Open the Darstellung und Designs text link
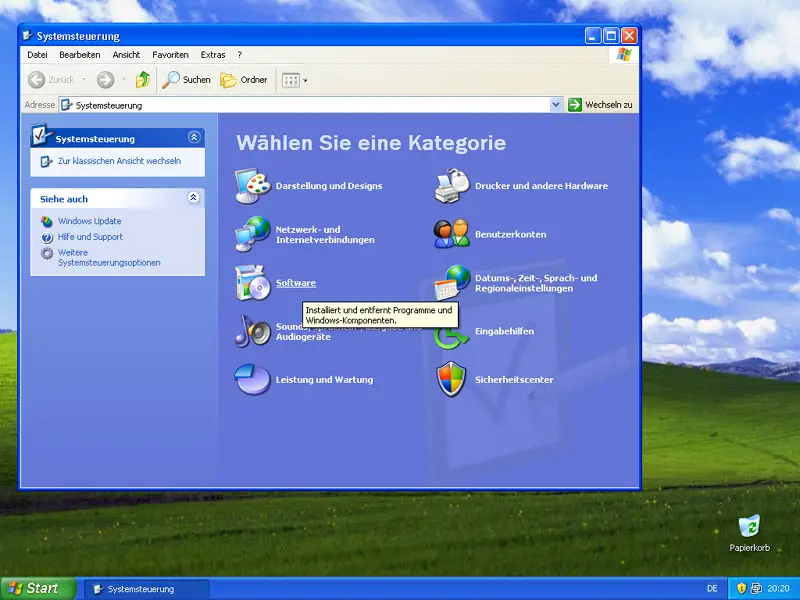Image resolution: width=800 pixels, height=600 pixels. point(329,186)
